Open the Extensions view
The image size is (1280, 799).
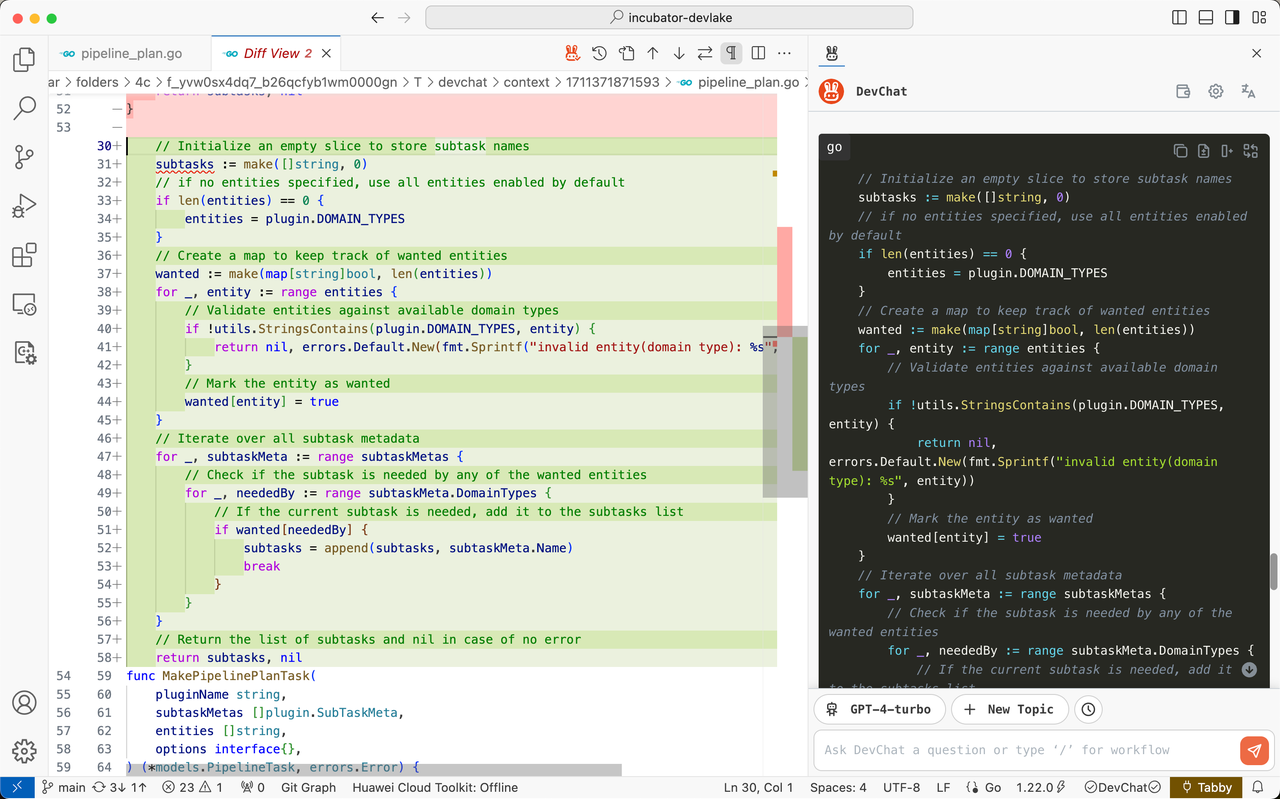click(x=24, y=255)
